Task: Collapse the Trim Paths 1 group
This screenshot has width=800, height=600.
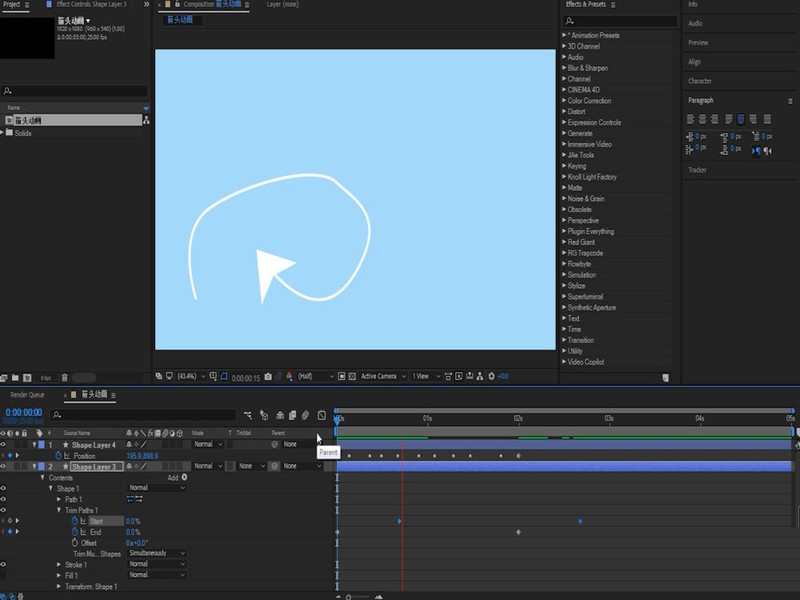Action: click(59, 510)
